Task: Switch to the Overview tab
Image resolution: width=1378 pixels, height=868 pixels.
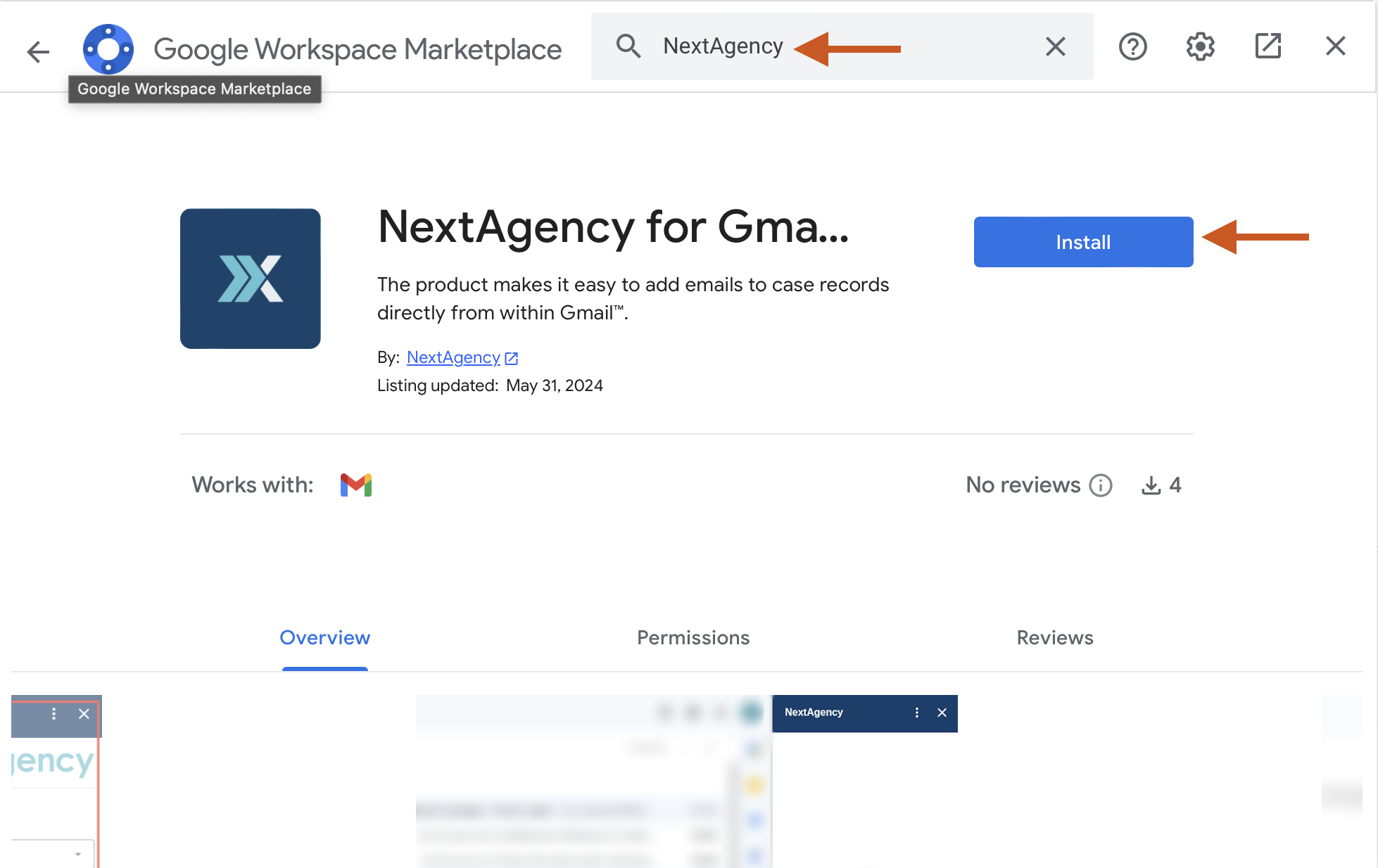Action: [324, 637]
